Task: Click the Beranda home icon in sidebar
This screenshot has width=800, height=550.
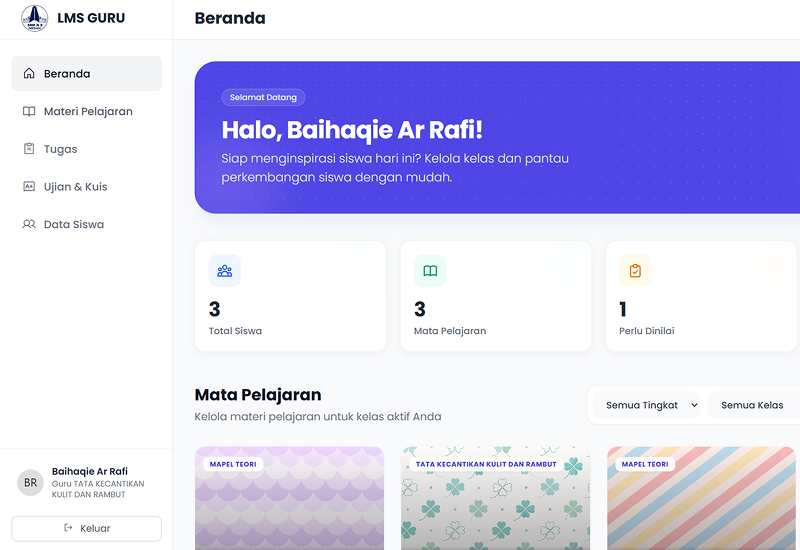Action: [29, 73]
